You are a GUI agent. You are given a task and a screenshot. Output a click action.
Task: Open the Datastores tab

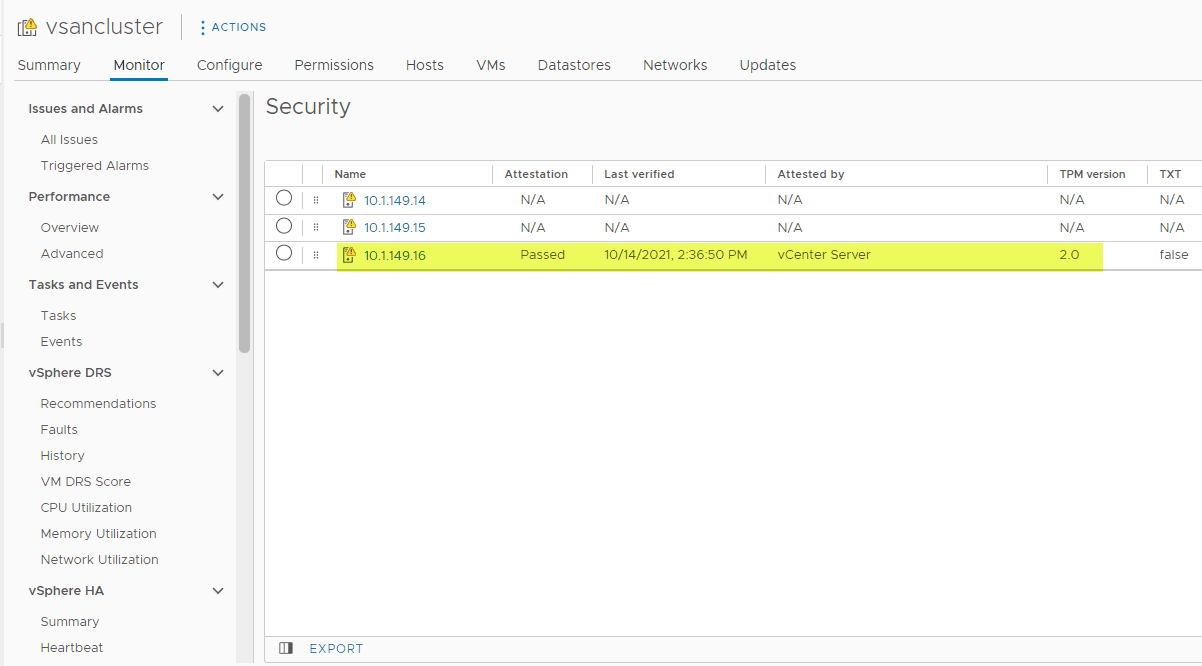(574, 65)
